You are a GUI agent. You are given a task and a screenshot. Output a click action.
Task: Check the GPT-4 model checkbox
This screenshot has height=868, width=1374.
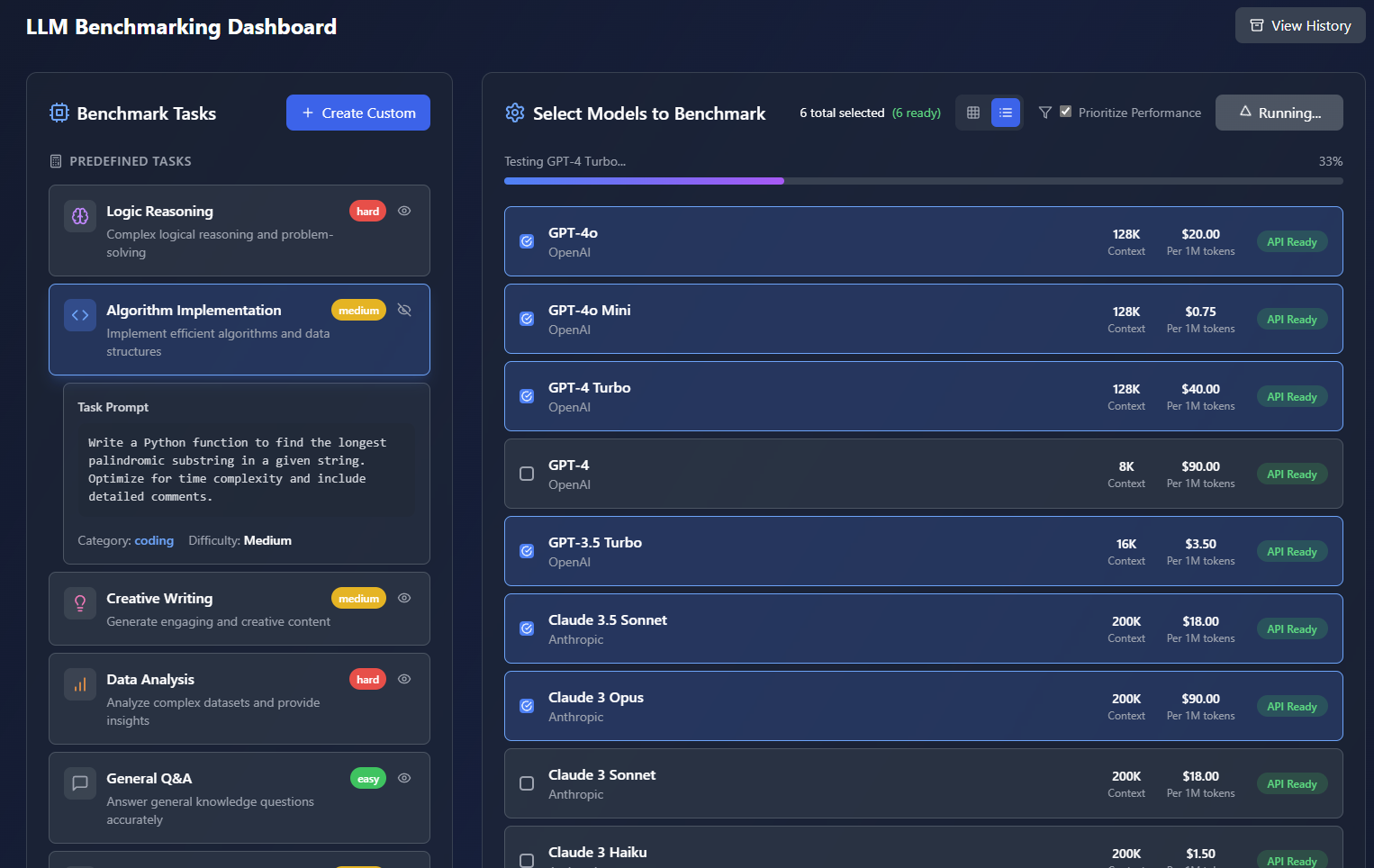coord(527,474)
